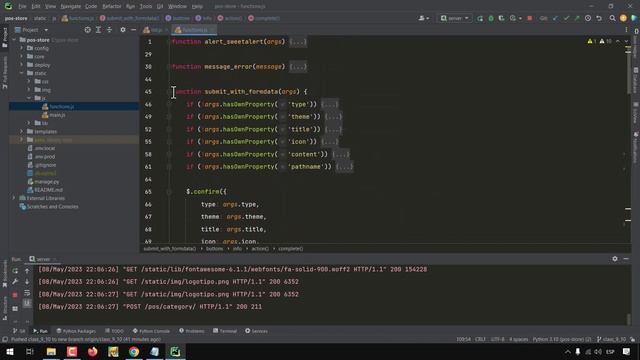Click the green Debug bug icon
This screenshot has height=360, width=640.
[491, 18]
